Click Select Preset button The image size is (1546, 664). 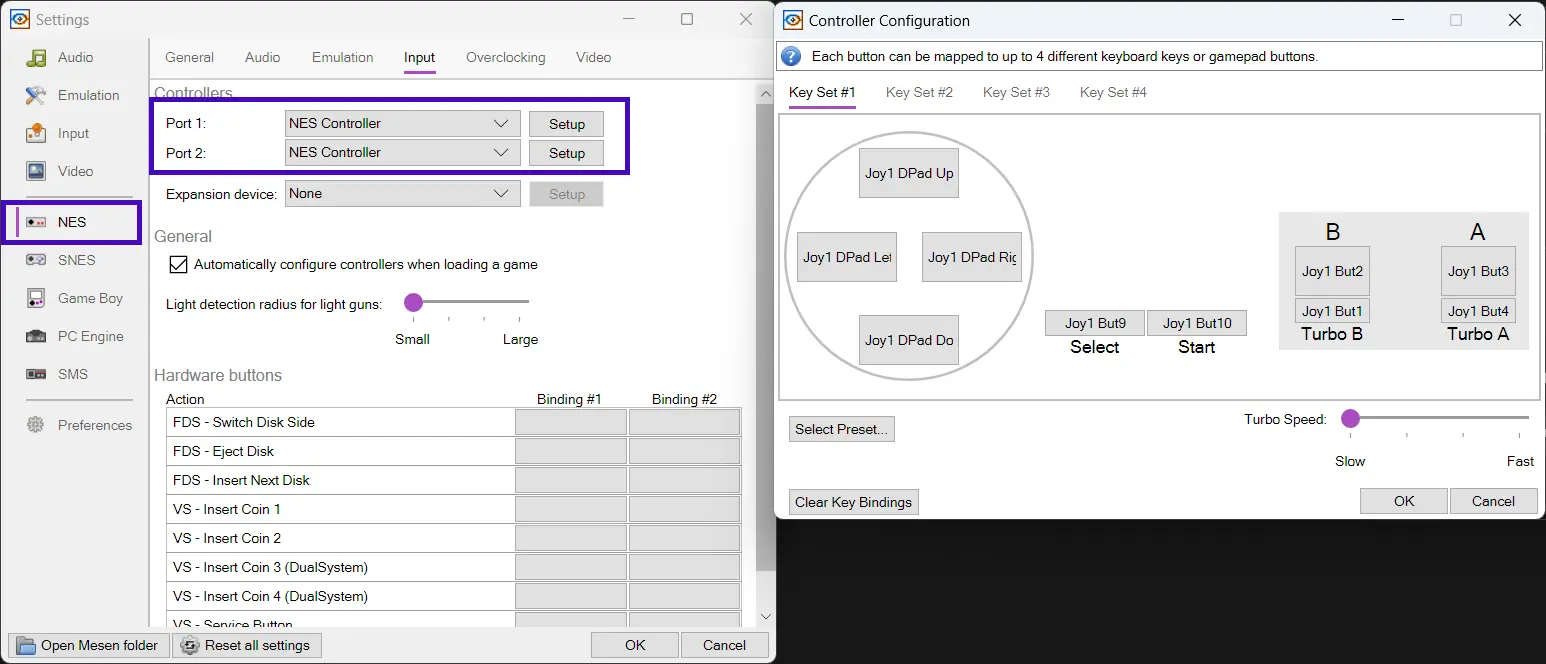841,429
